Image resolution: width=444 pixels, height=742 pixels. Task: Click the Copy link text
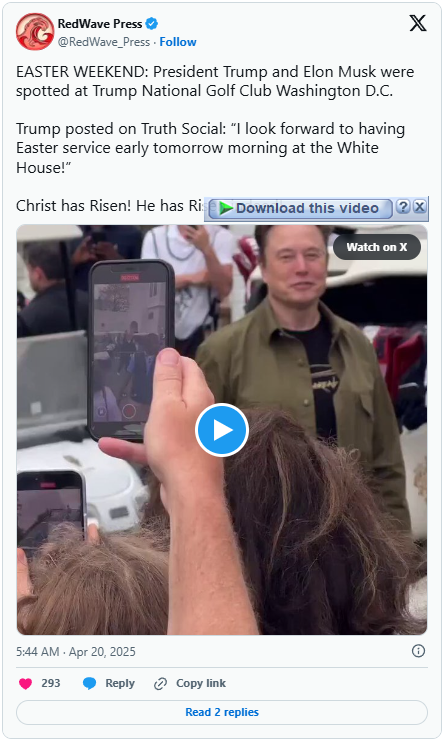coord(201,683)
